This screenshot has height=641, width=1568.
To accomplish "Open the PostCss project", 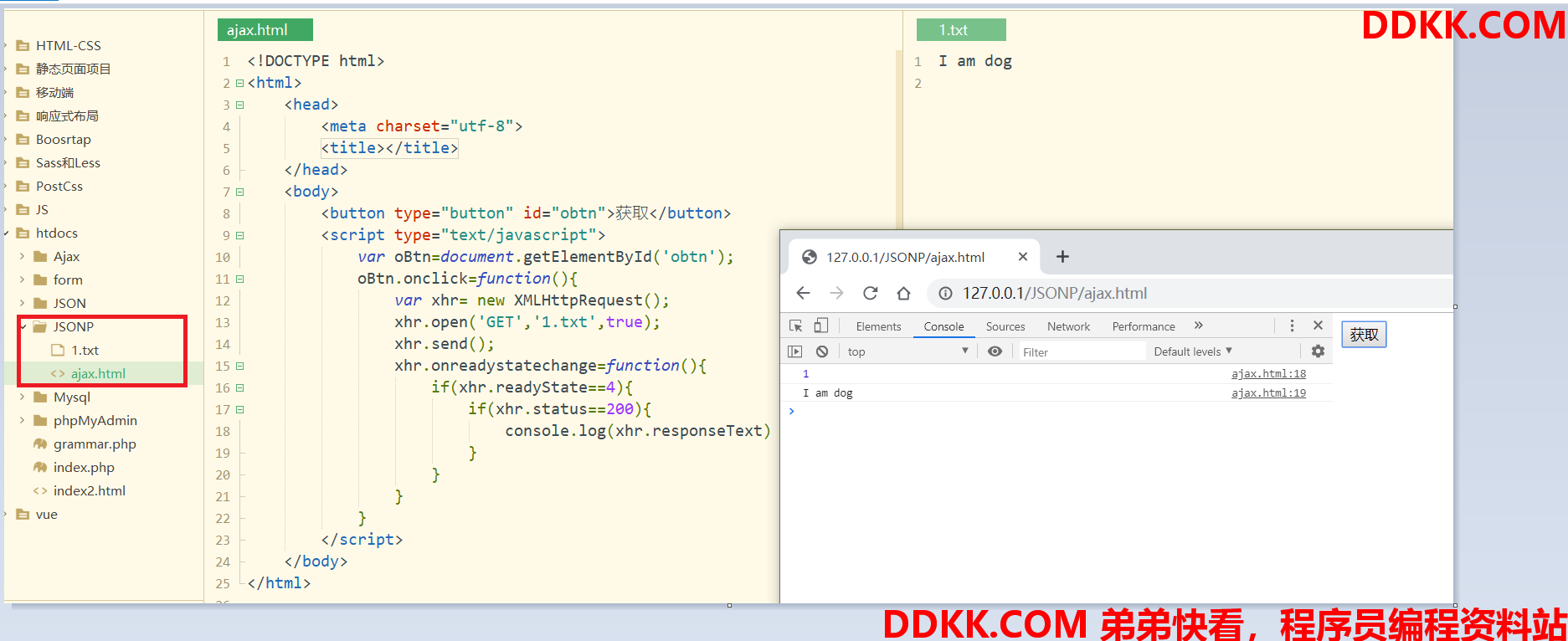I will coord(59,187).
